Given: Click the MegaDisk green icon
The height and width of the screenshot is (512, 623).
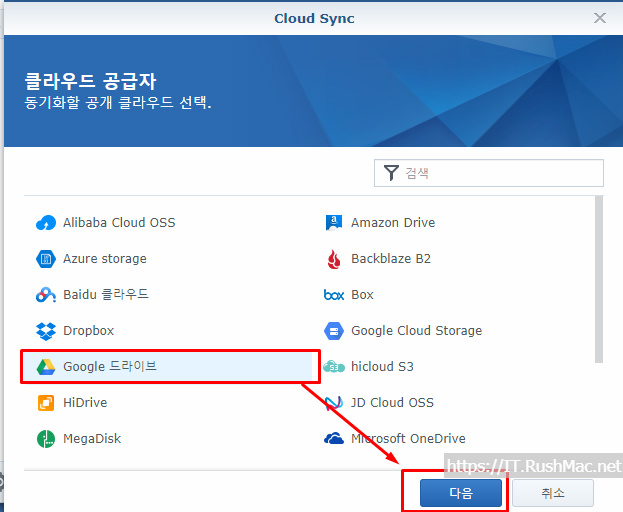Looking at the screenshot, I should pyautogui.click(x=46, y=439).
